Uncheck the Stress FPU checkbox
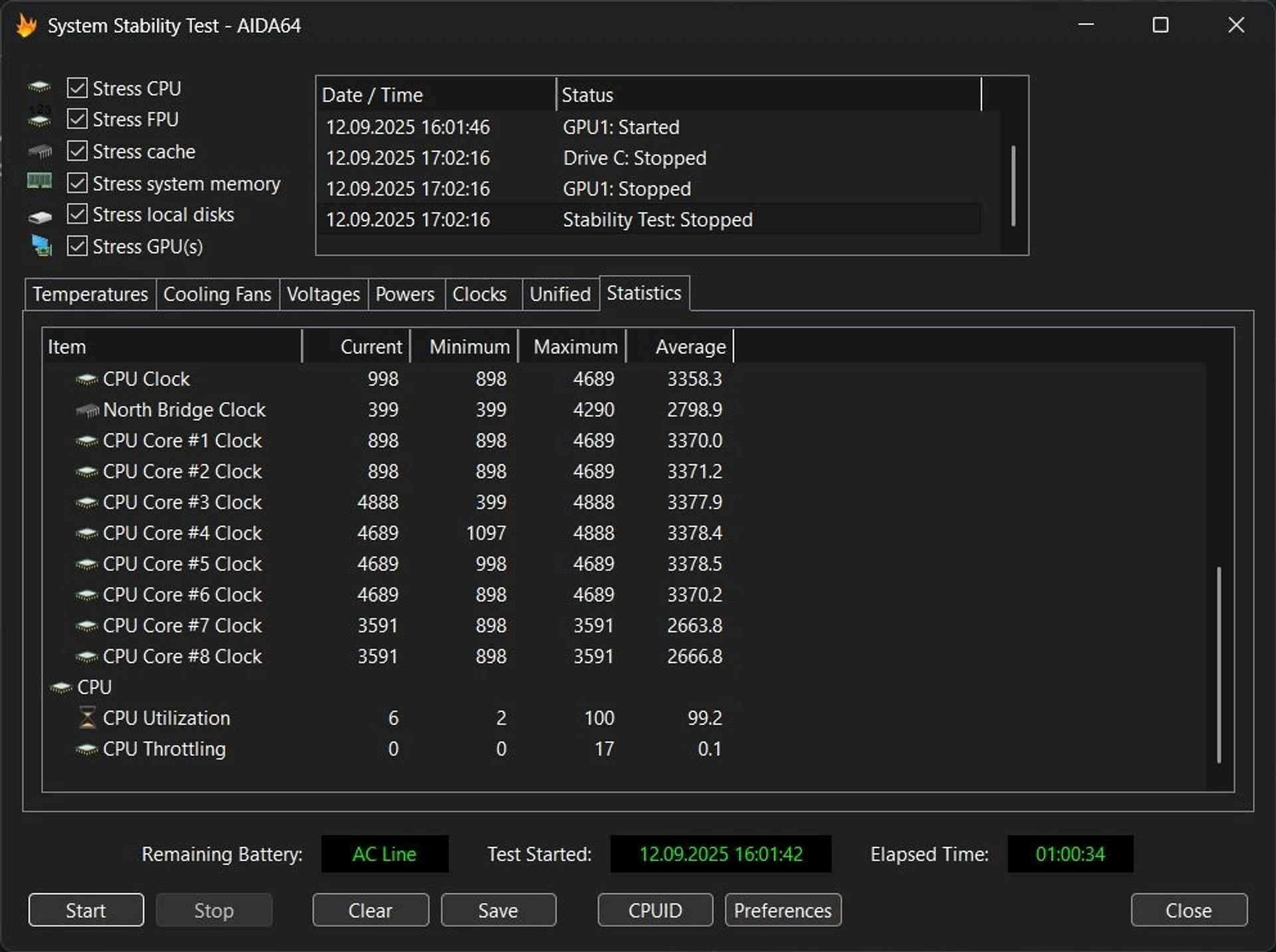This screenshot has height=952, width=1276. click(78, 119)
